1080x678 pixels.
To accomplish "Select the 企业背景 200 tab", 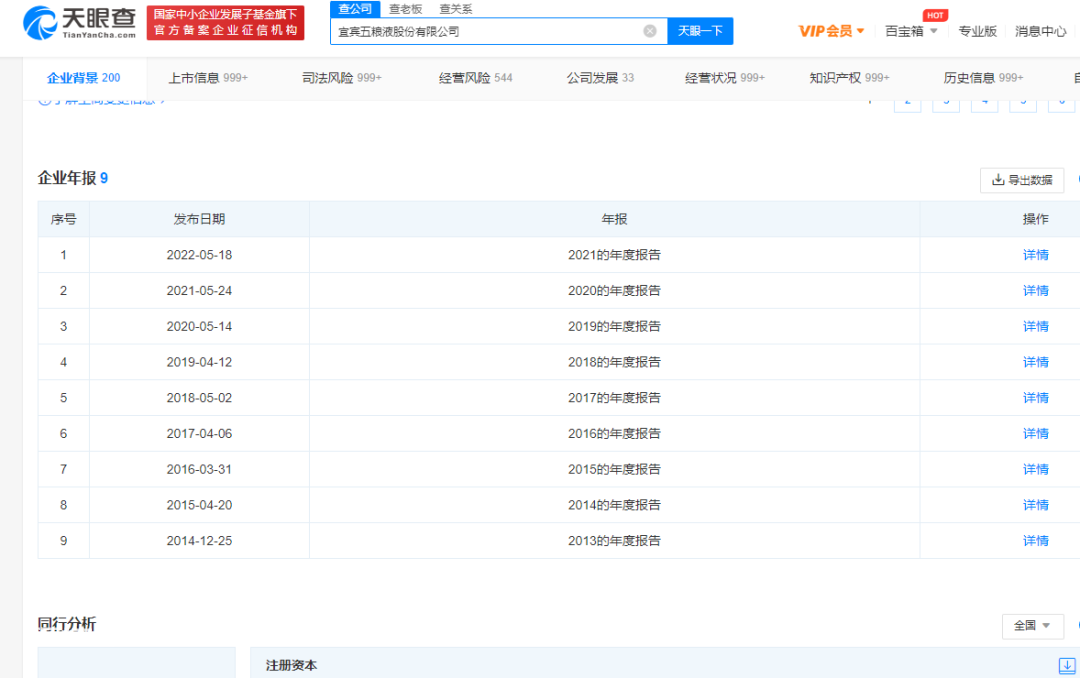I will [83, 78].
